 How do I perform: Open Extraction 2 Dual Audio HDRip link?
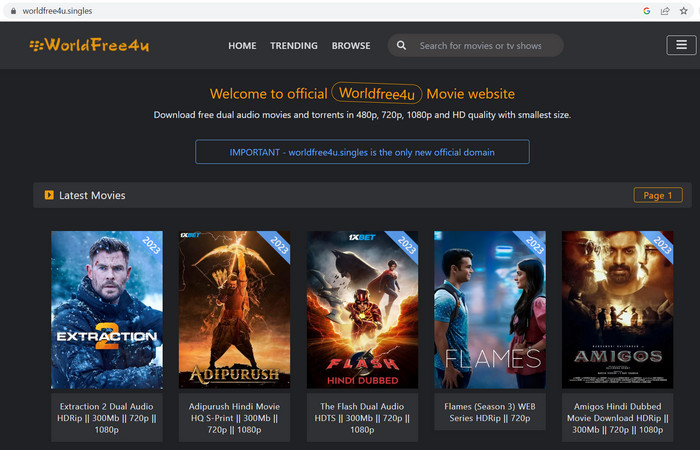pyautogui.click(x=107, y=418)
